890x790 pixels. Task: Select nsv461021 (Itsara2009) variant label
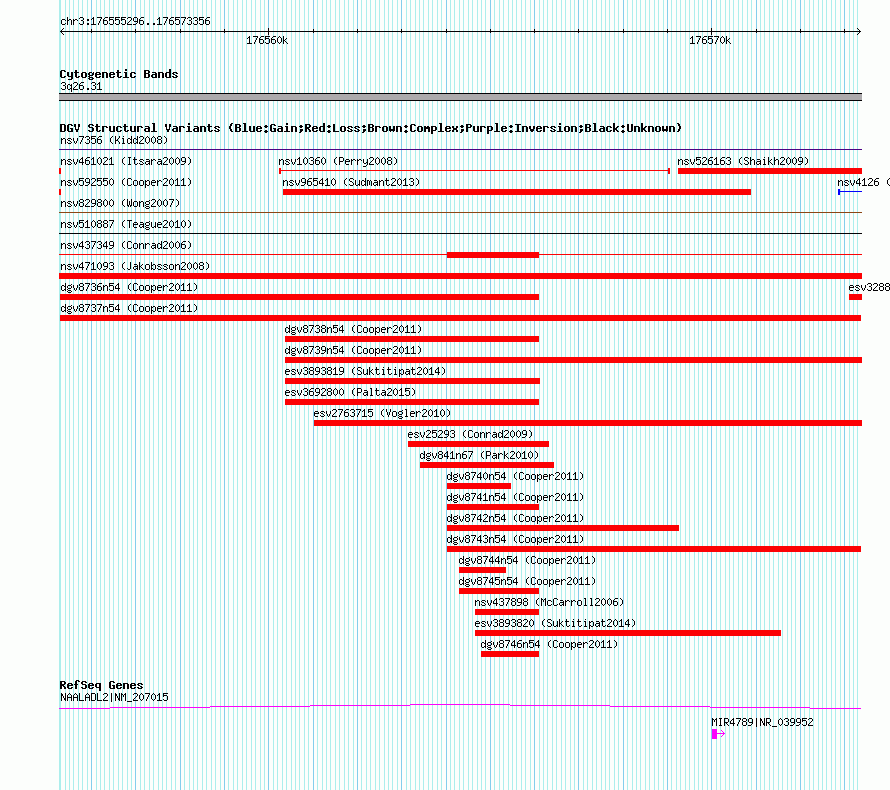click(x=126, y=161)
